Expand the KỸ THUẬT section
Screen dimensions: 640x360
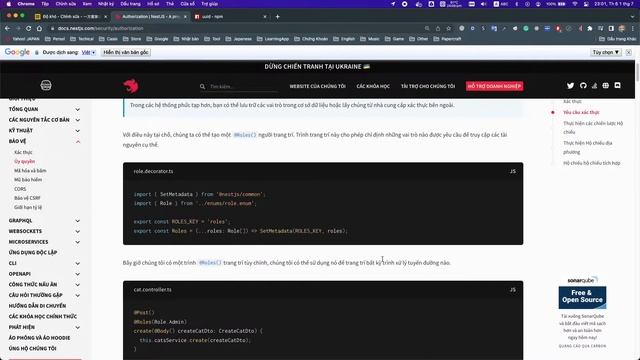click(78, 131)
